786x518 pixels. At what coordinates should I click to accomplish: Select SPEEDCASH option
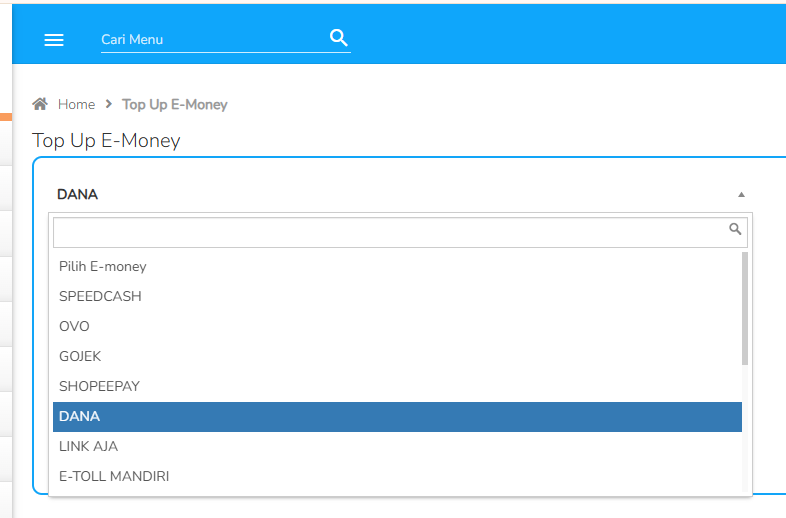pos(398,296)
